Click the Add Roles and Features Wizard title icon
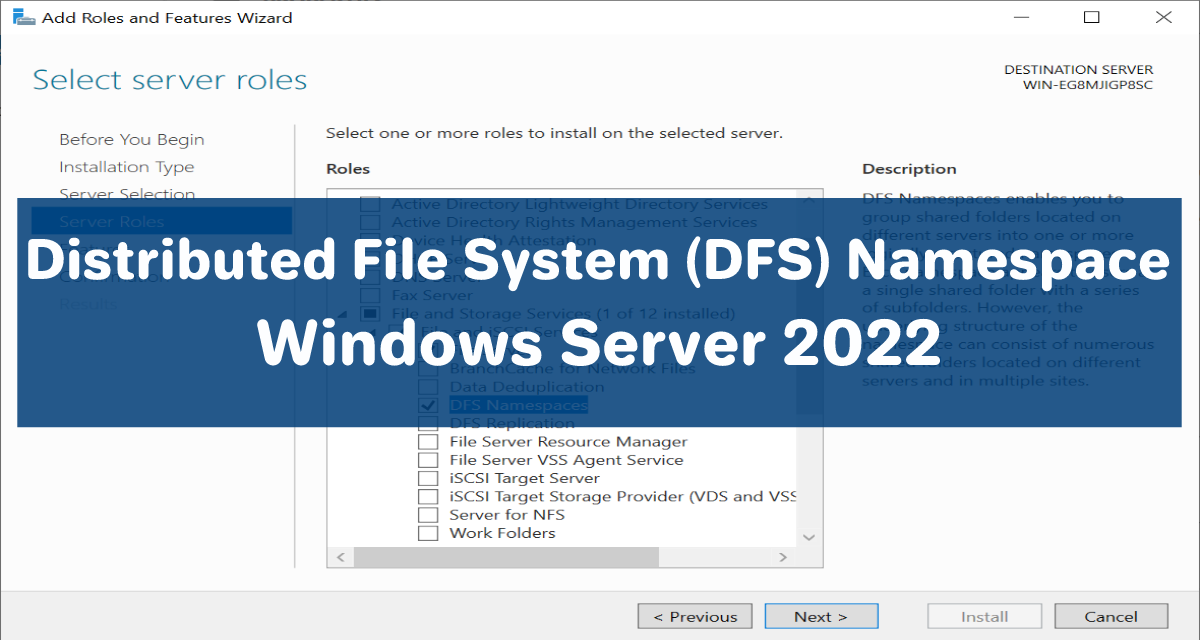This screenshot has width=1200, height=640. coord(23,17)
